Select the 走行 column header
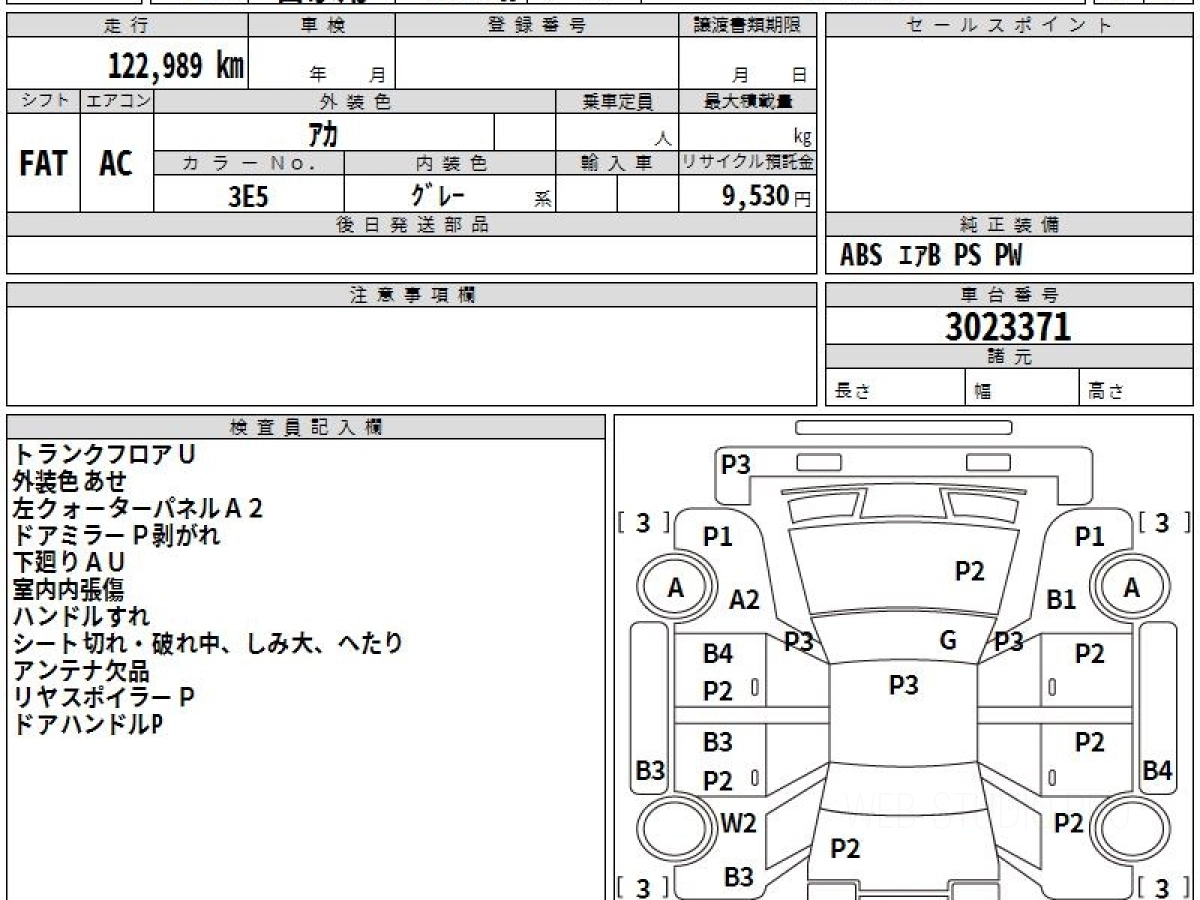The width and height of the screenshot is (1200, 900). [127, 26]
